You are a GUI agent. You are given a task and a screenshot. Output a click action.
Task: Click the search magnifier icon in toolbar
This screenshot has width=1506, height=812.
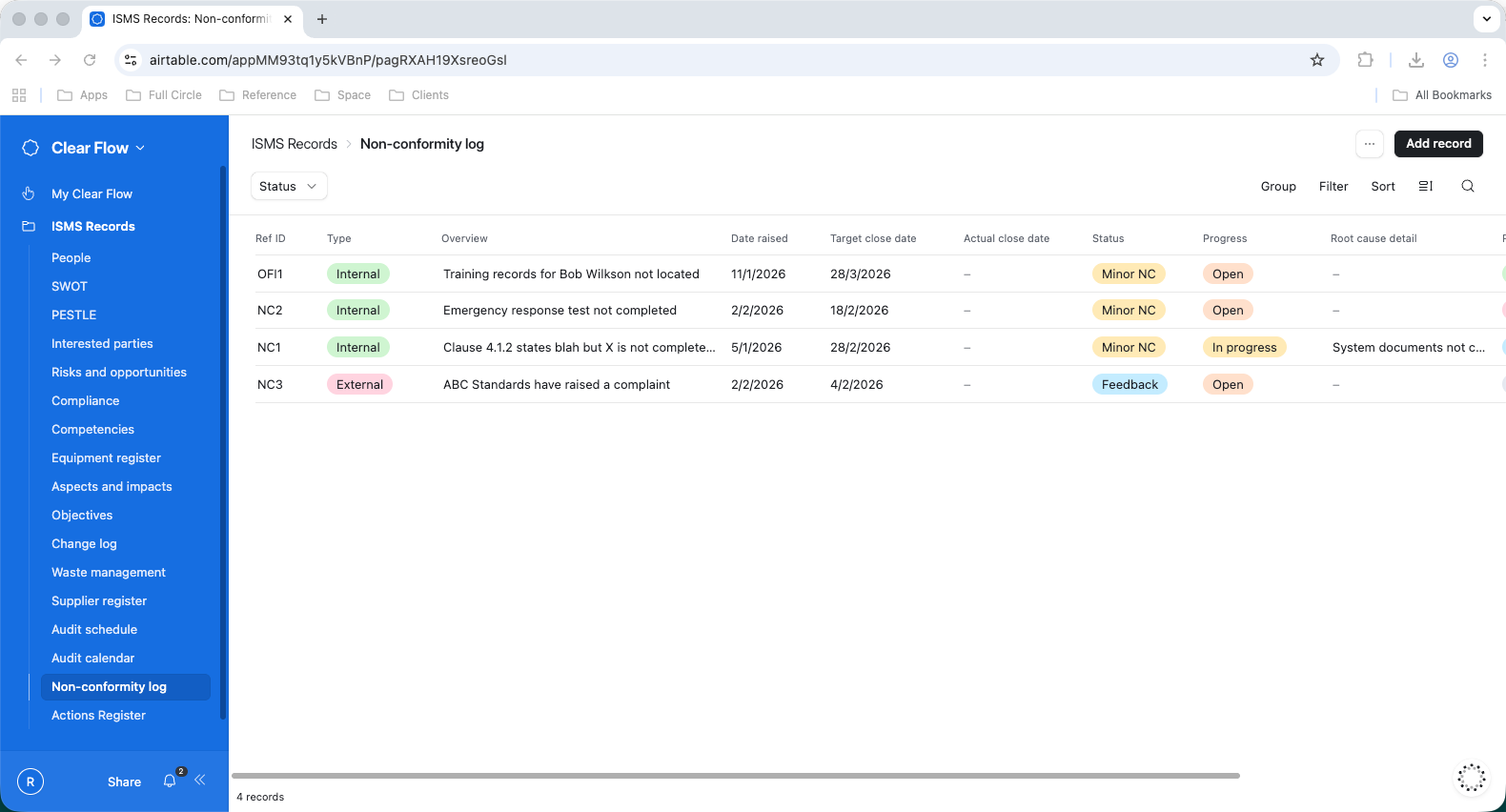[x=1468, y=187]
